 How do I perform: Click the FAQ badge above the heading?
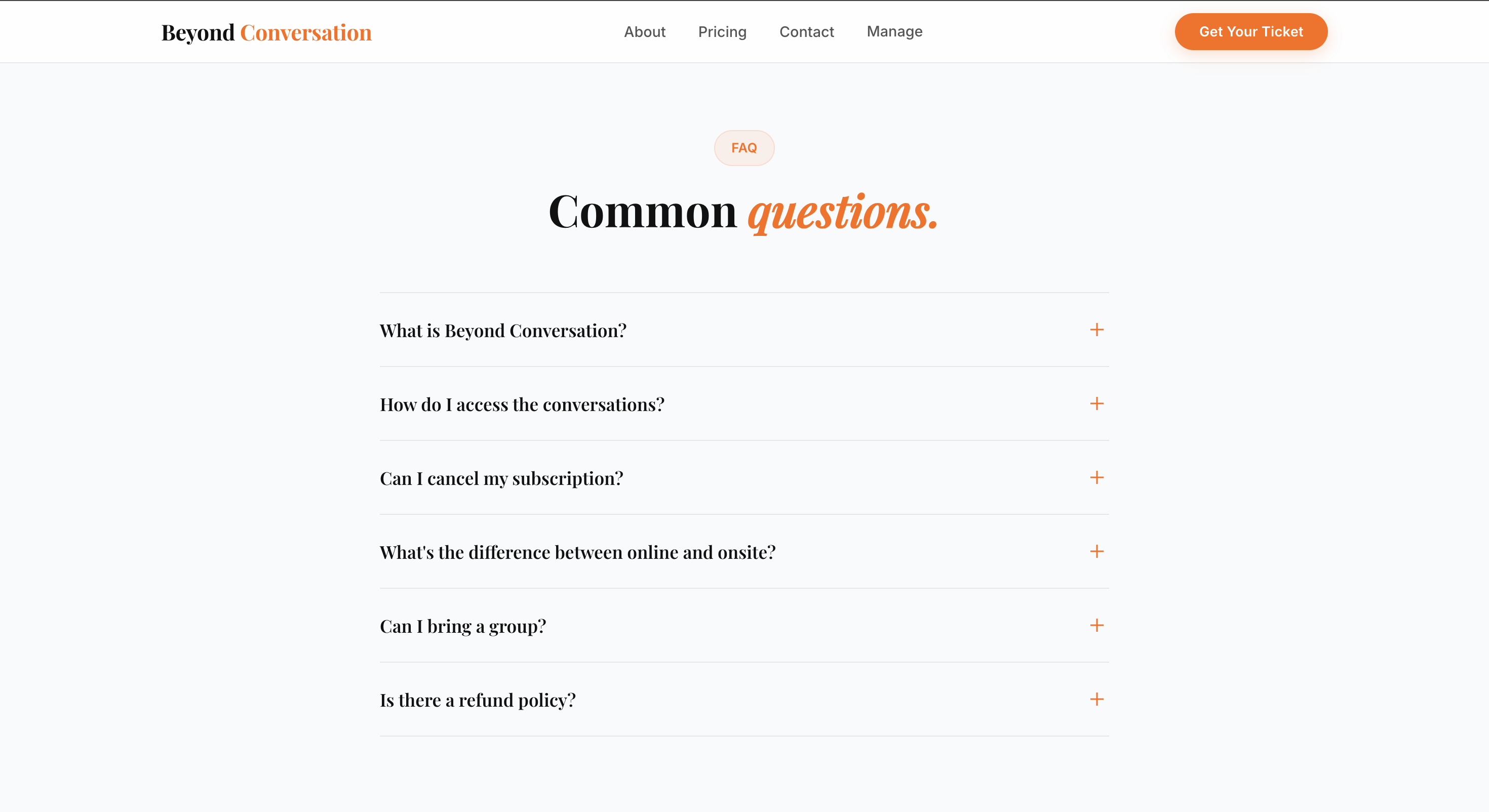[744, 147]
